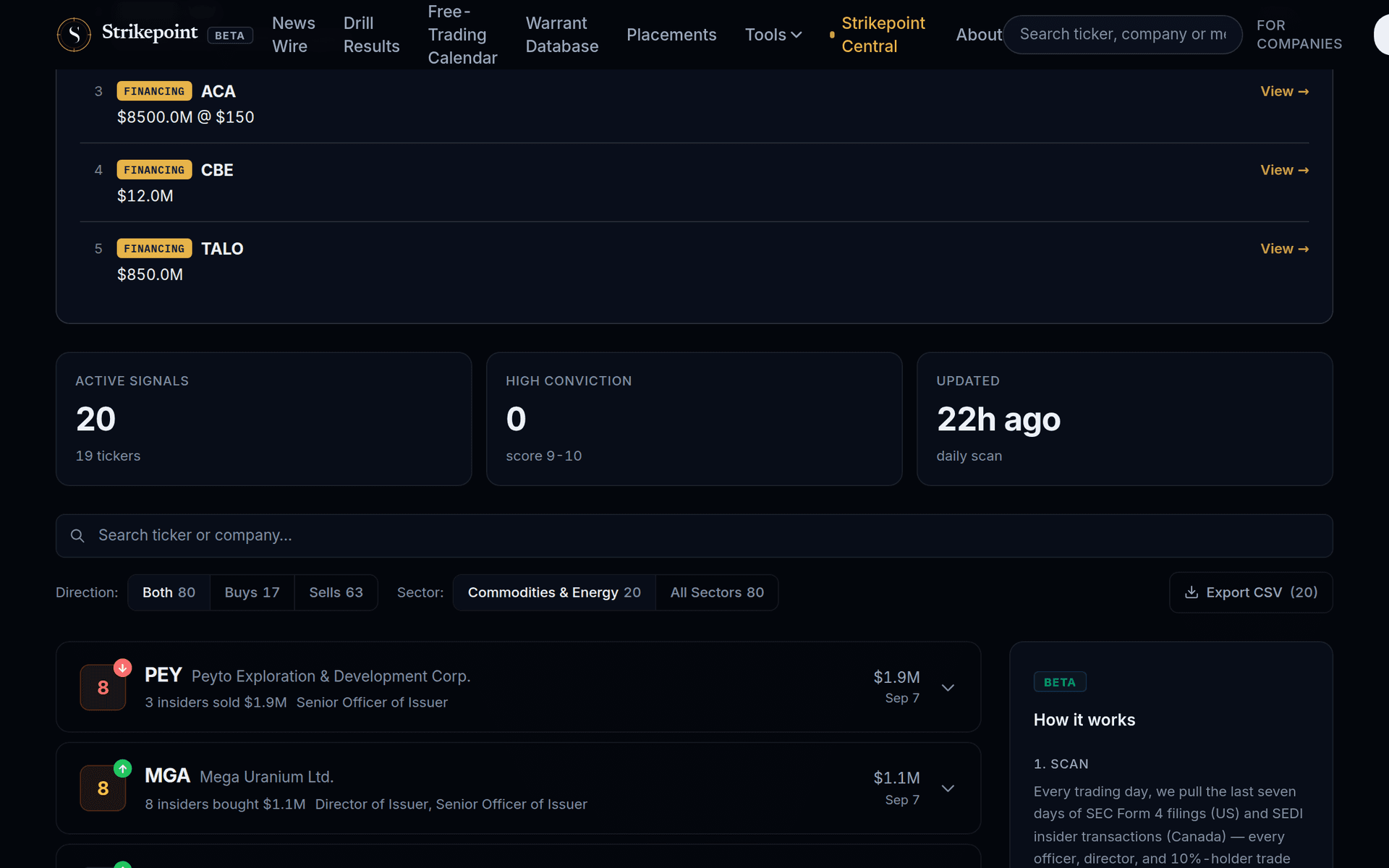Screen dimensions: 1389x868
Task: Click the Updated 22h ago stat card
Action: coord(1125,419)
